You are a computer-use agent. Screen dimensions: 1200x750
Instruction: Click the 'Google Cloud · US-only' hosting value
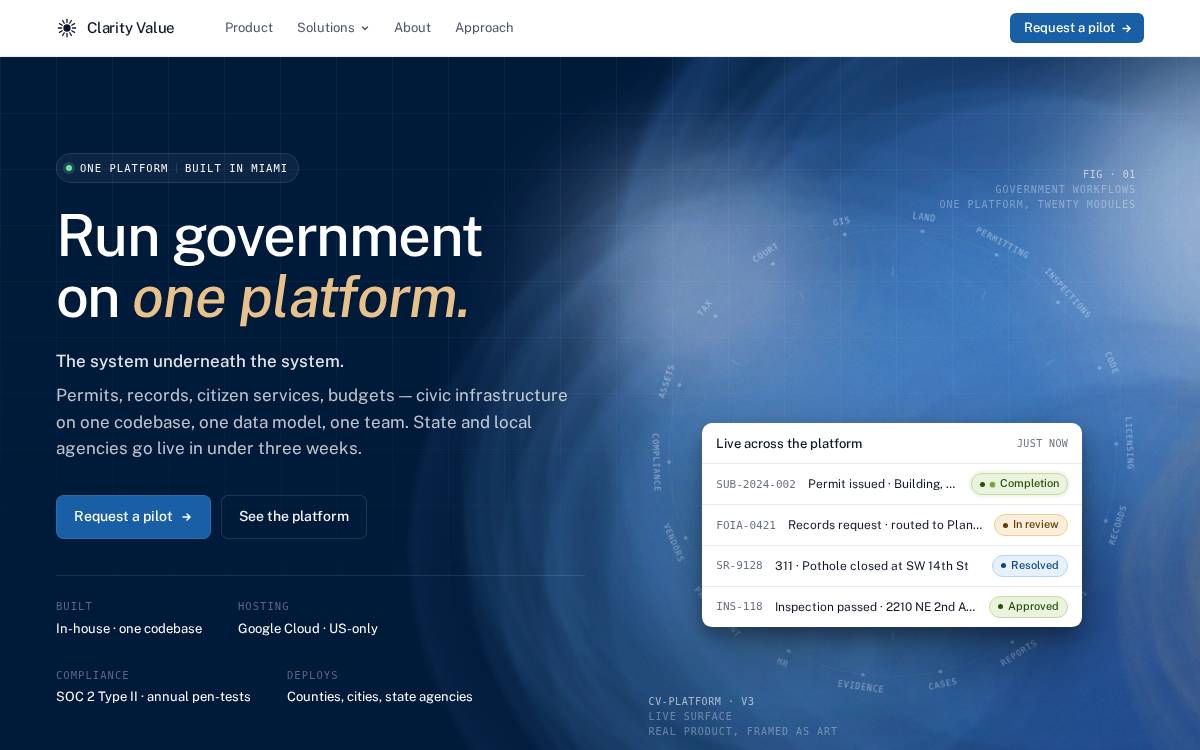coord(308,629)
